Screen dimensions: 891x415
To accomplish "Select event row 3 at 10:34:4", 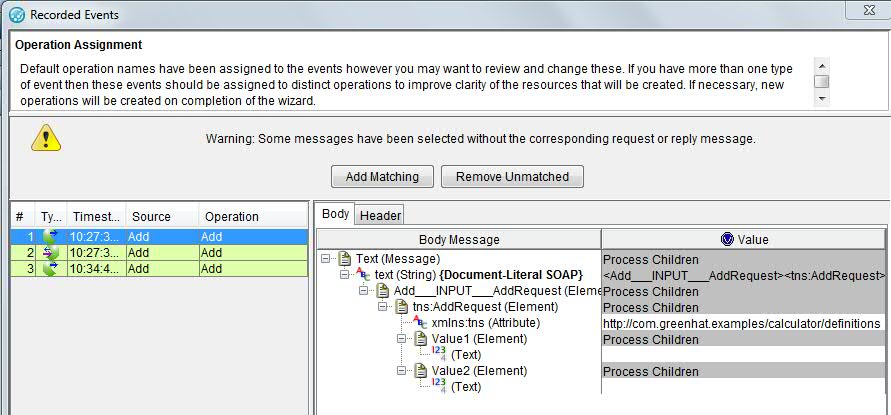I will click(159, 268).
